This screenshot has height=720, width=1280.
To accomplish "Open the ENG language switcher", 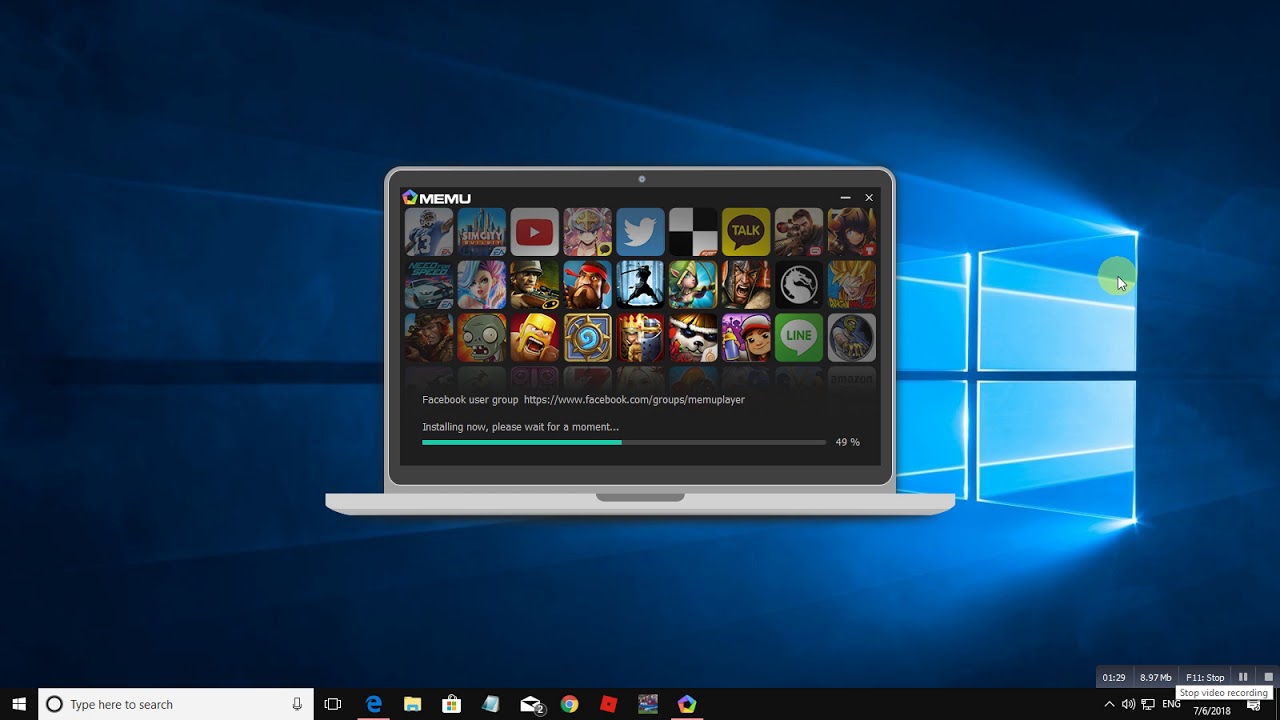I will tap(1171, 704).
